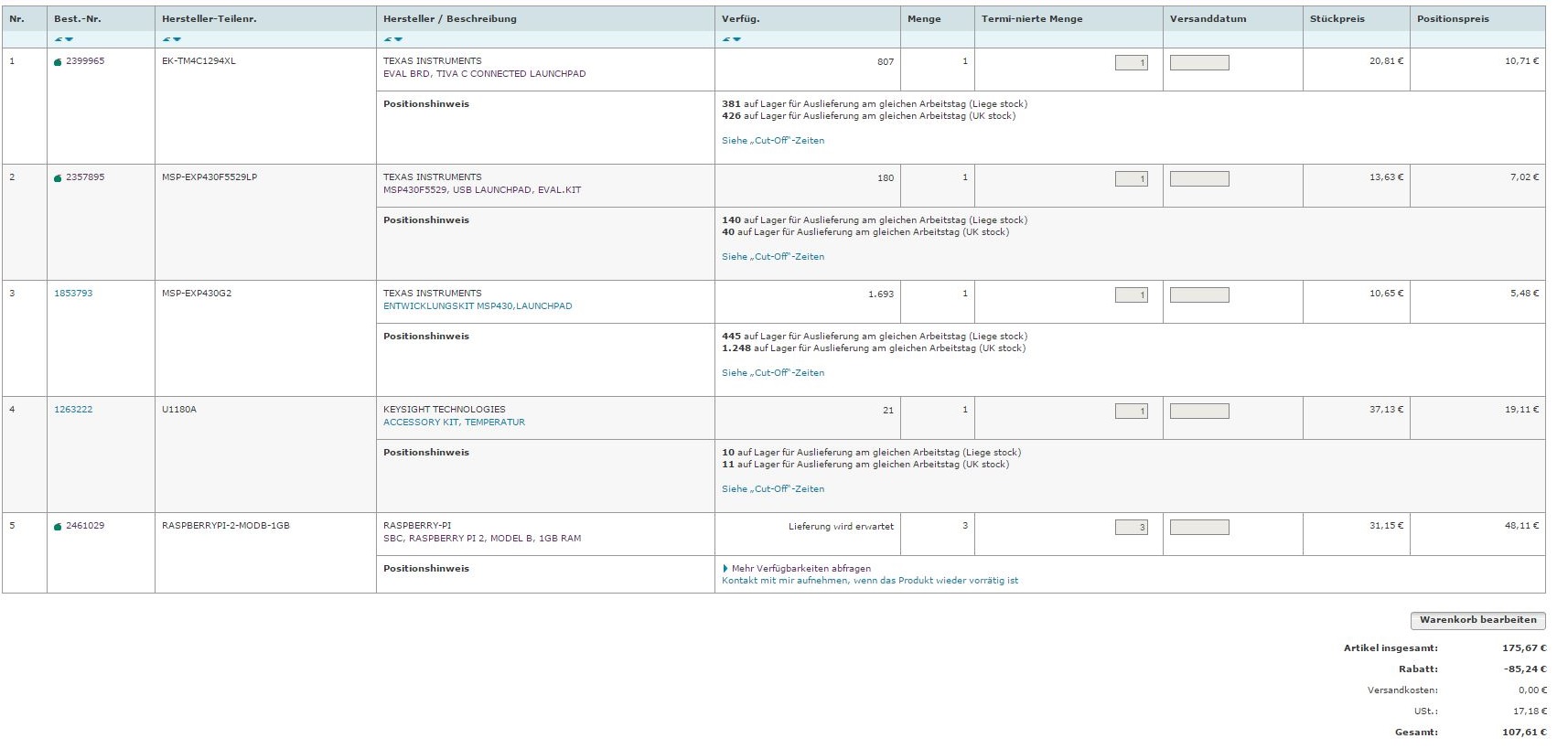This screenshot has height=749, width=1568.
Task: Click Versandkosten value 0,00 €
Action: tap(1532, 690)
